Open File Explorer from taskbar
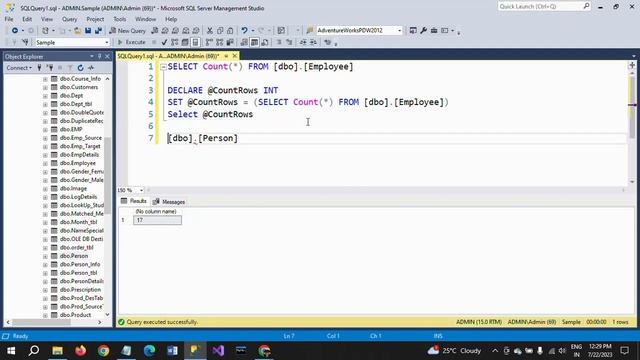The height and width of the screenshot is (360, 640). click(x=58, y=351)
